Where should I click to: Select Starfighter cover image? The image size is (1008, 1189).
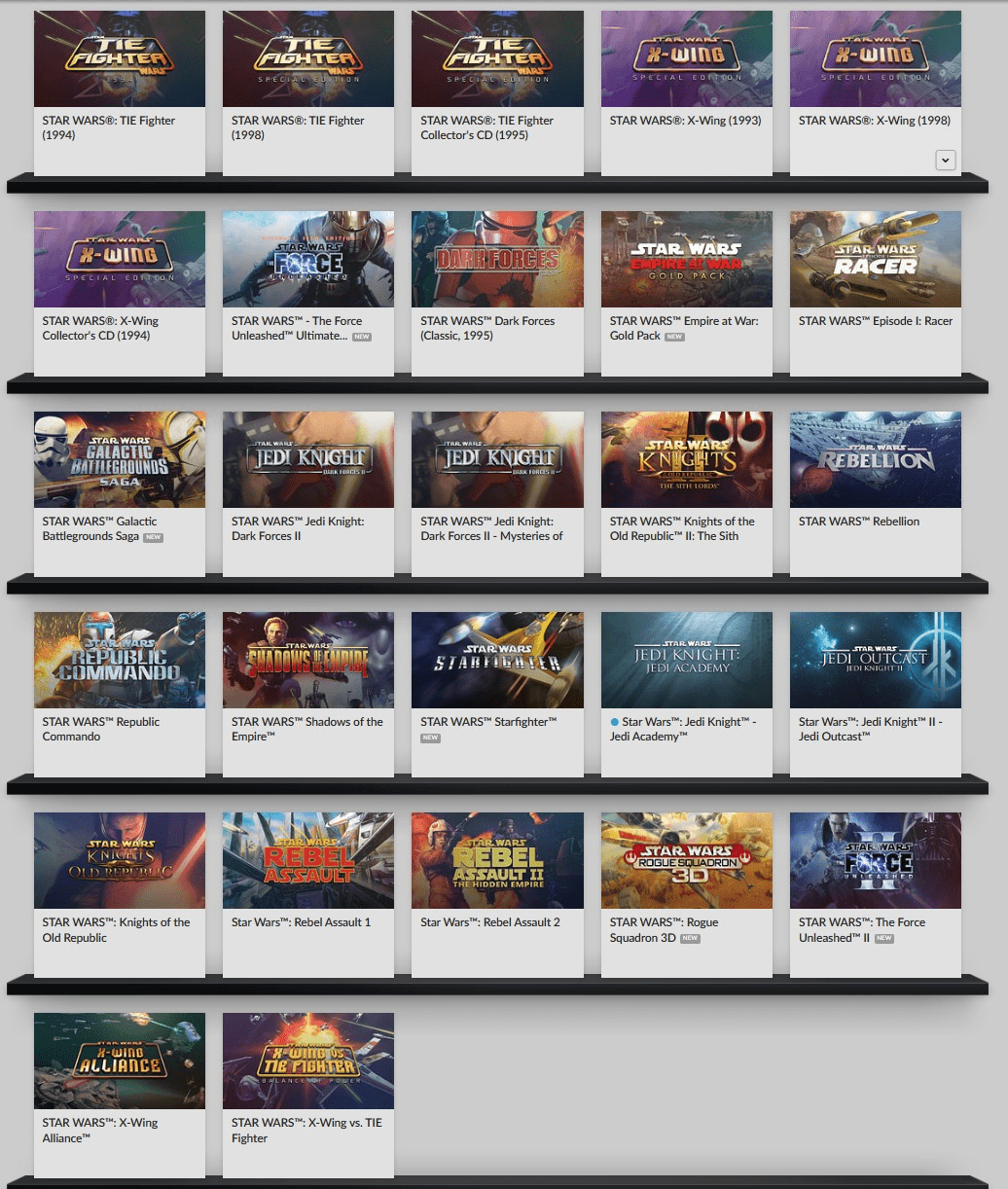tap(497, 660)
